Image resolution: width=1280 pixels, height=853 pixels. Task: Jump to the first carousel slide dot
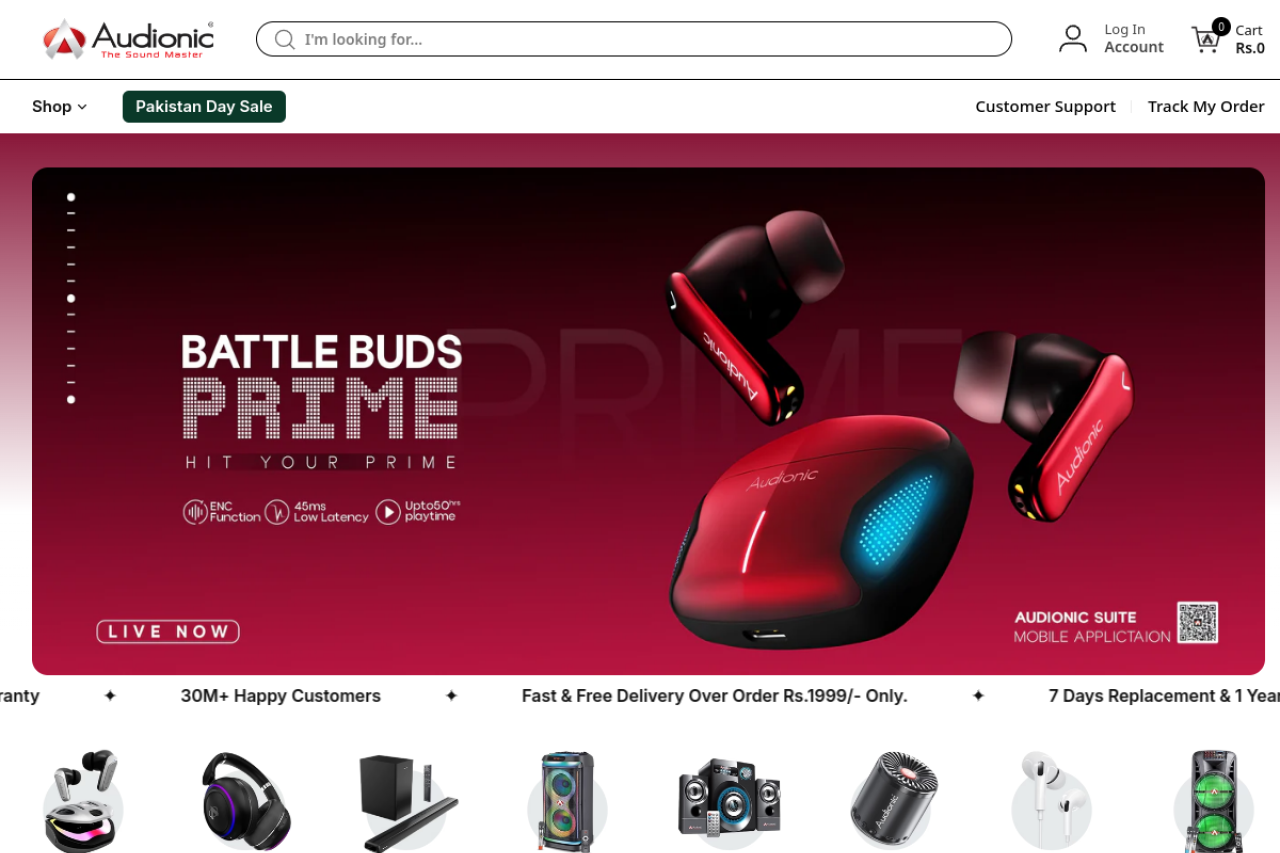tap(71, 197)
